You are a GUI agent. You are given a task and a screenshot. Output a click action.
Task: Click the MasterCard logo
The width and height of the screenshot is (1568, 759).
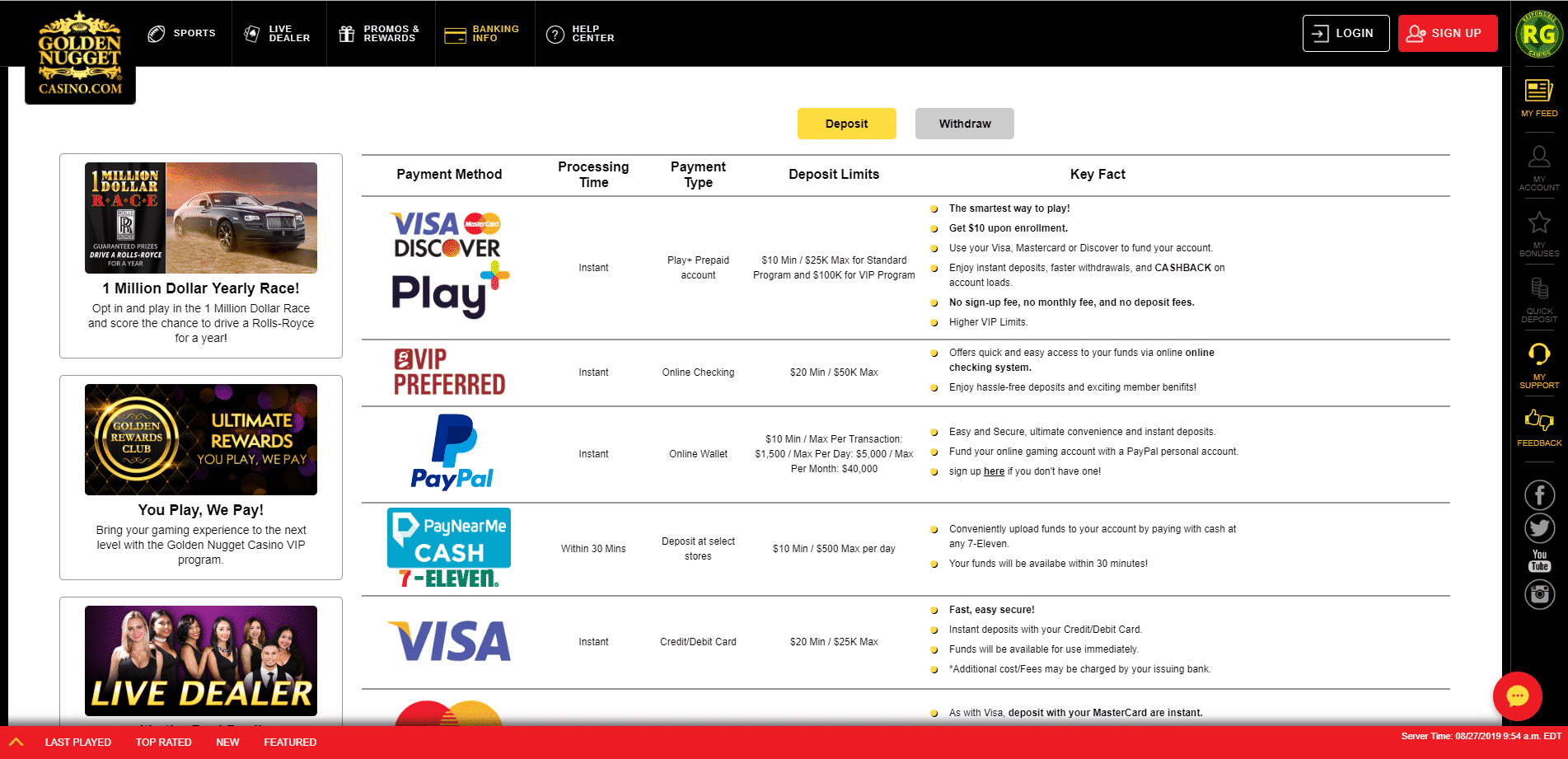pyautogui.click(x=449, y=713)
